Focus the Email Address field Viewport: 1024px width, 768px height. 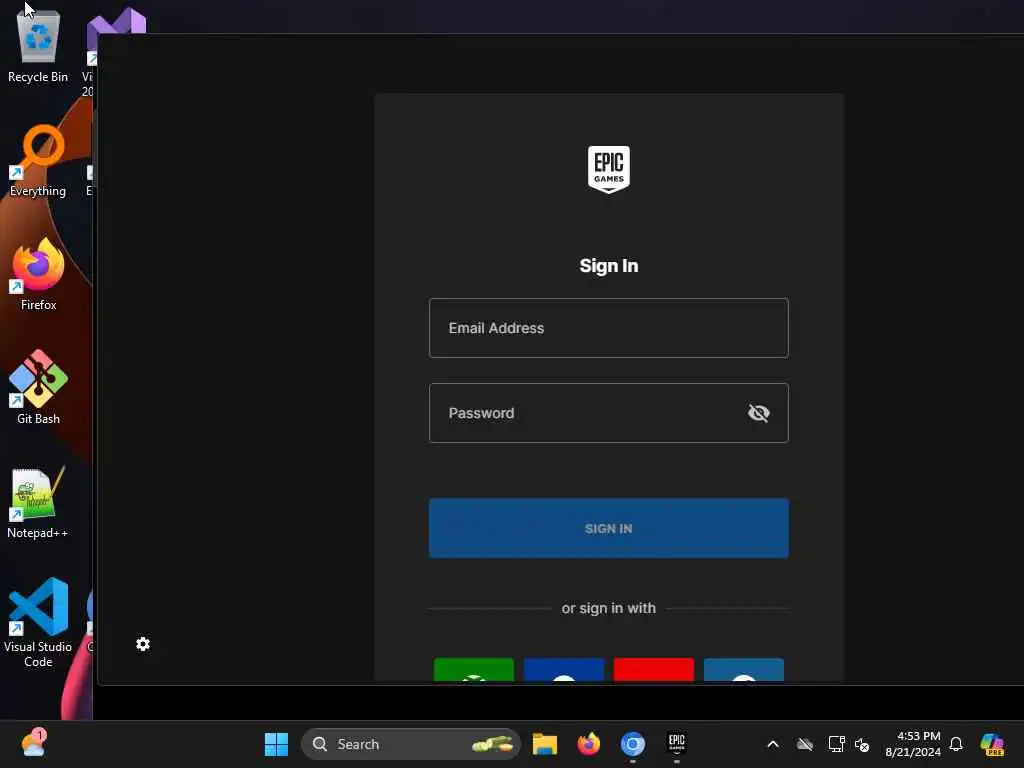click(x=609, y=328)
